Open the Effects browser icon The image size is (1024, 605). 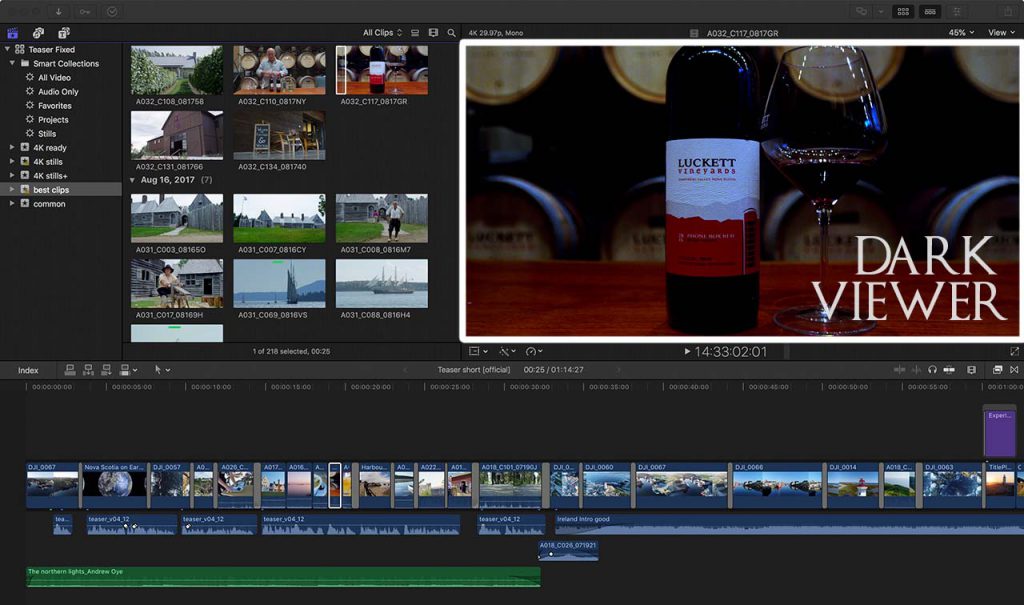[997, 370]
